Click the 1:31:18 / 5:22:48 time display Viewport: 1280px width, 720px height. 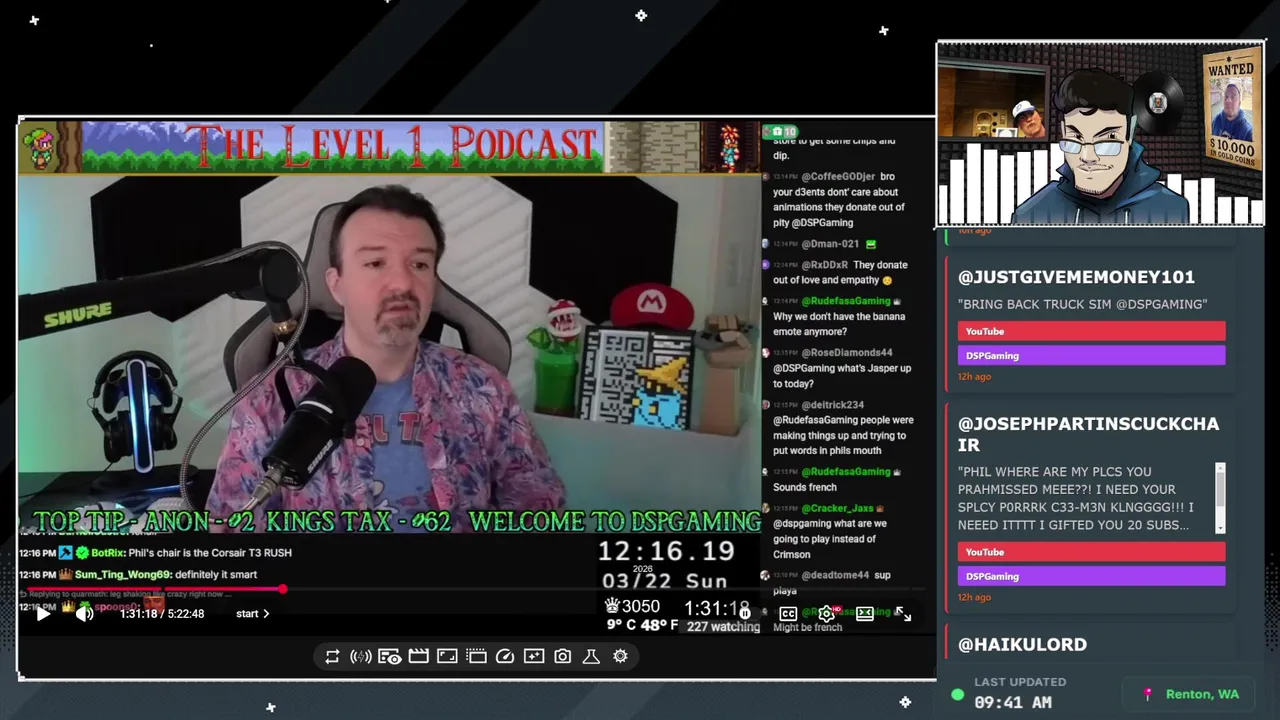[162, 614]
